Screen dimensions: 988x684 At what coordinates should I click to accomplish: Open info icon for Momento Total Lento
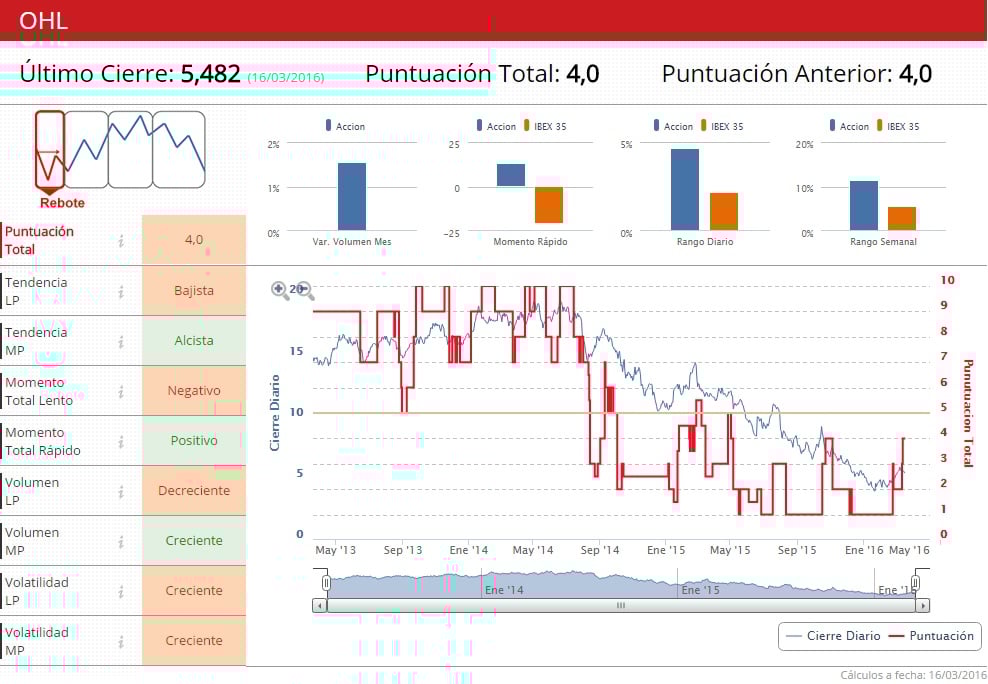120,392
